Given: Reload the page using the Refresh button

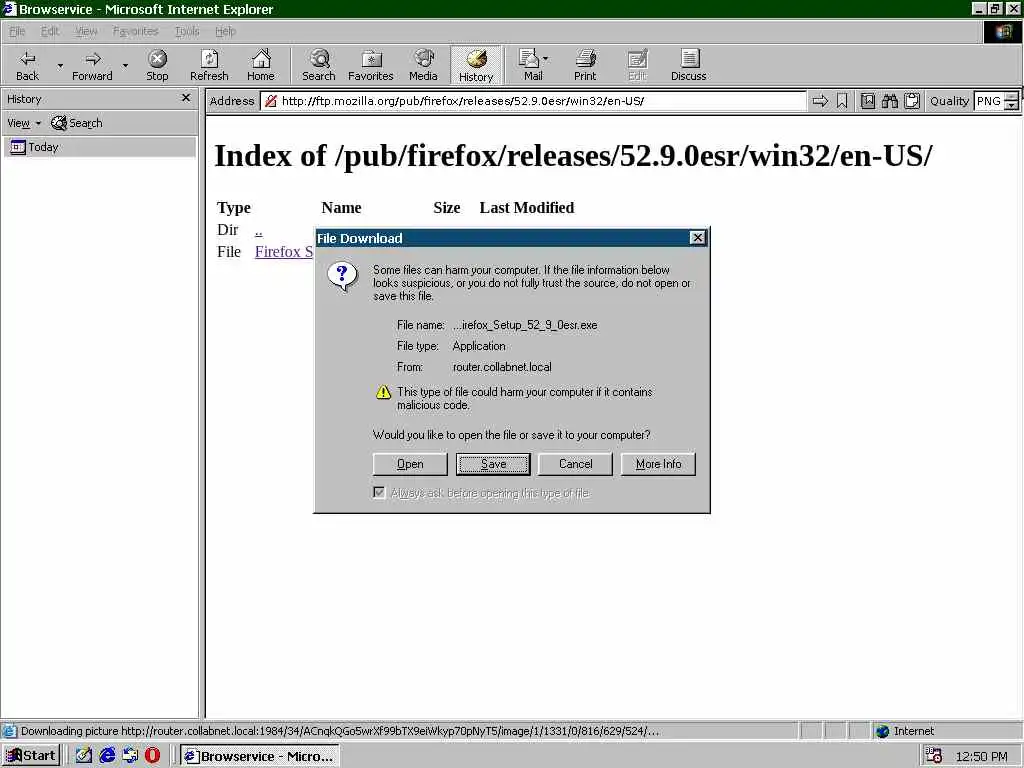Looking at the screenshot, I should [x=209, y=65].
